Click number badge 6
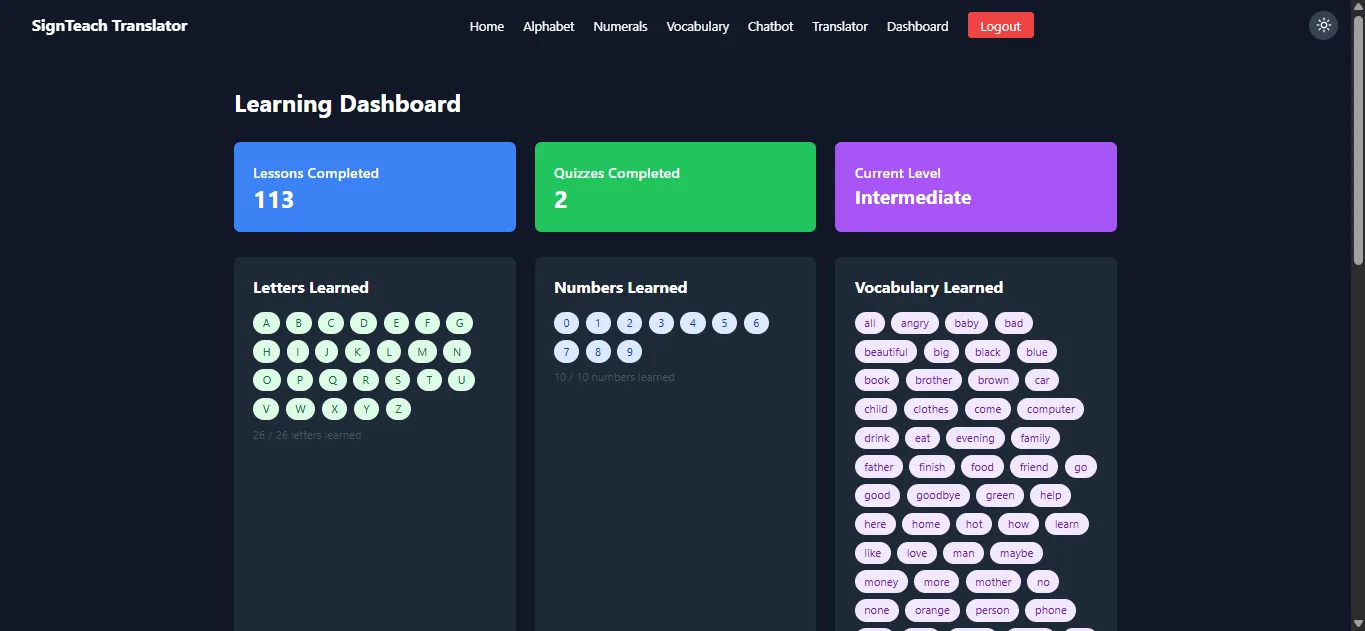1365x631 pixels. pyautogui.click(x=756, y=323)
